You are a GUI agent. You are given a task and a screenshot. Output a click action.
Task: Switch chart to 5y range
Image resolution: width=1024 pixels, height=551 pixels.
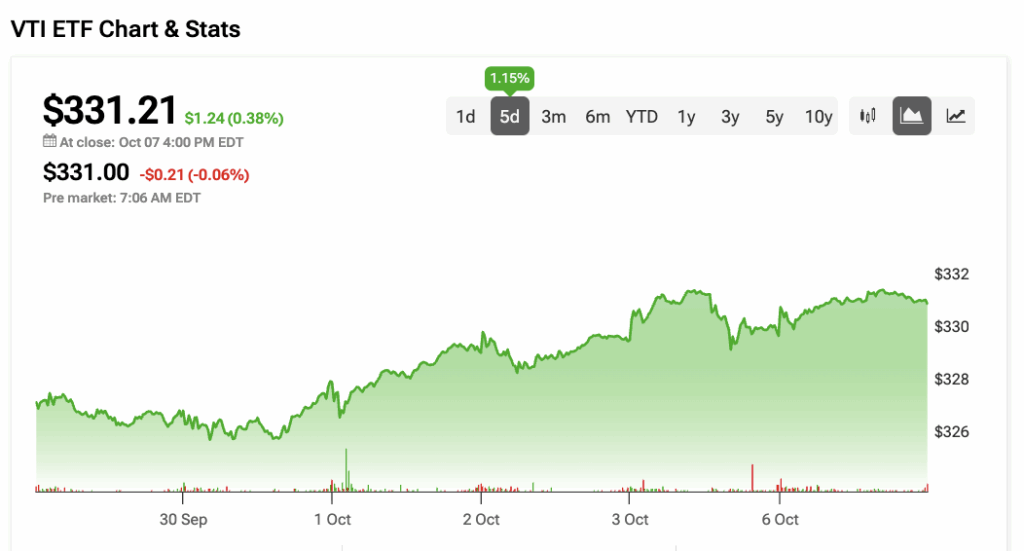[774, 117]
